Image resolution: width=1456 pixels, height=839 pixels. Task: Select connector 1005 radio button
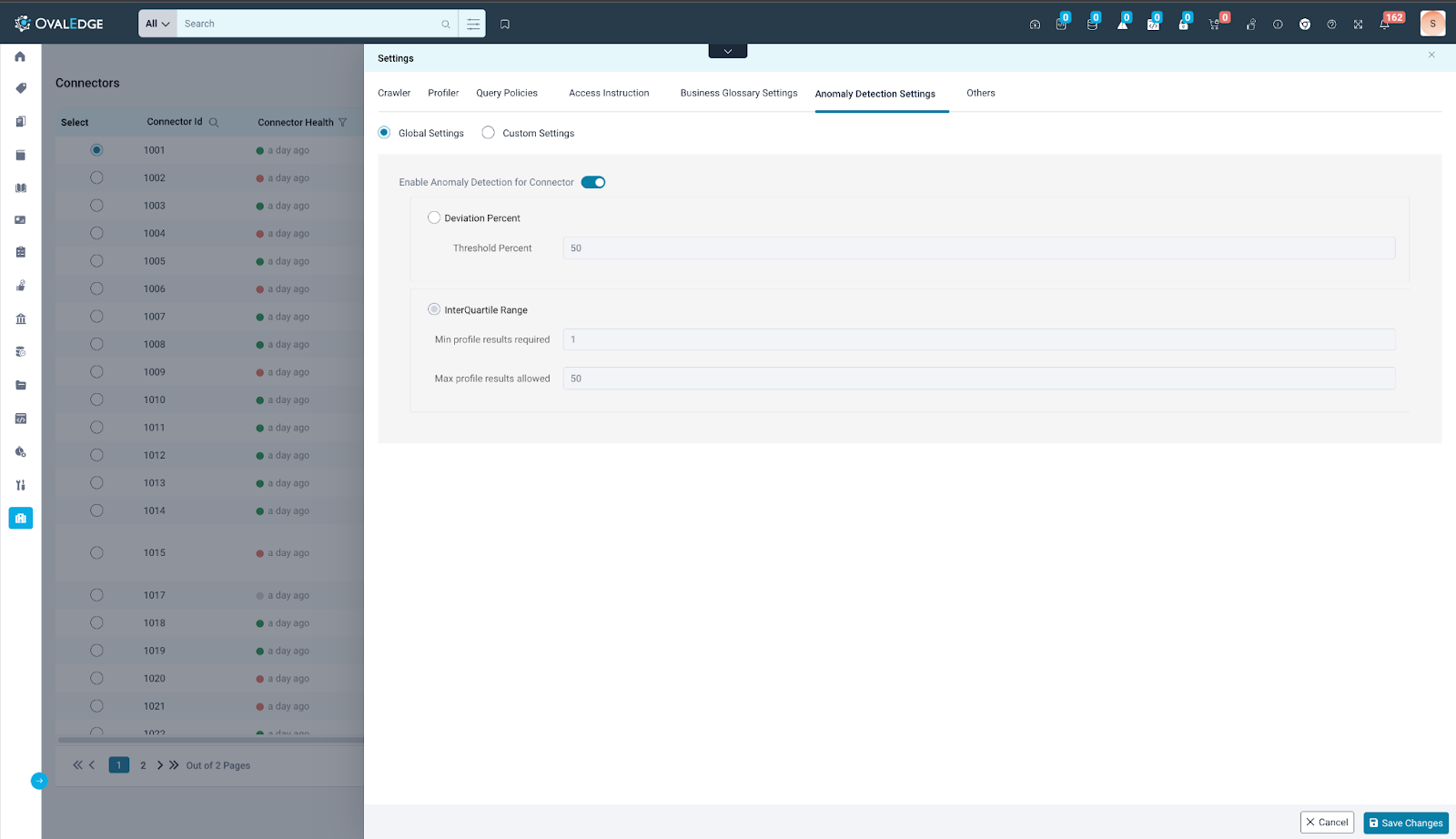pyautogui.click(x=96, y=261)
